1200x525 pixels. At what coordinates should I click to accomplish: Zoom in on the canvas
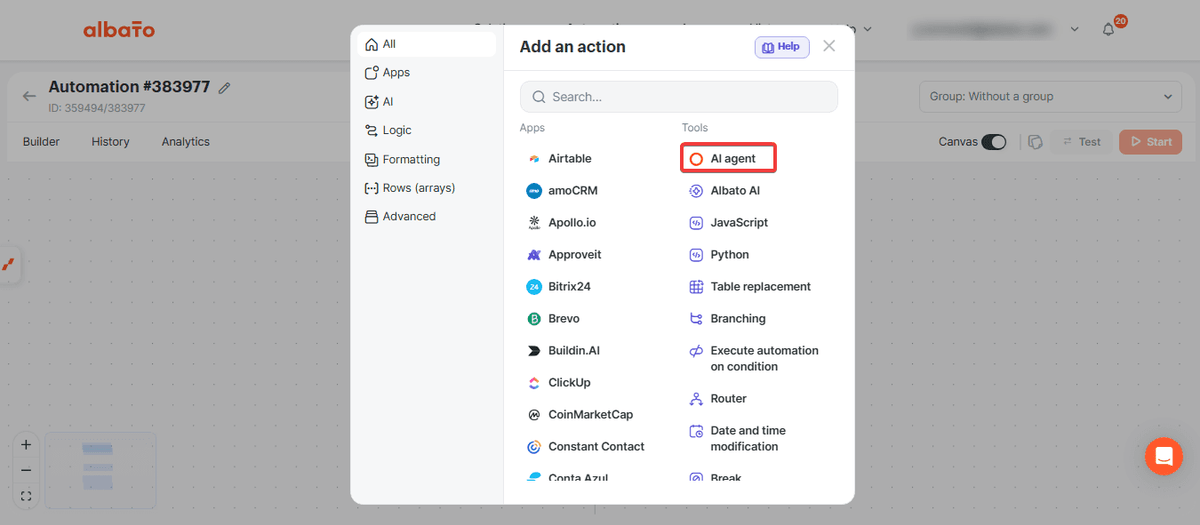tap(26, 445)
